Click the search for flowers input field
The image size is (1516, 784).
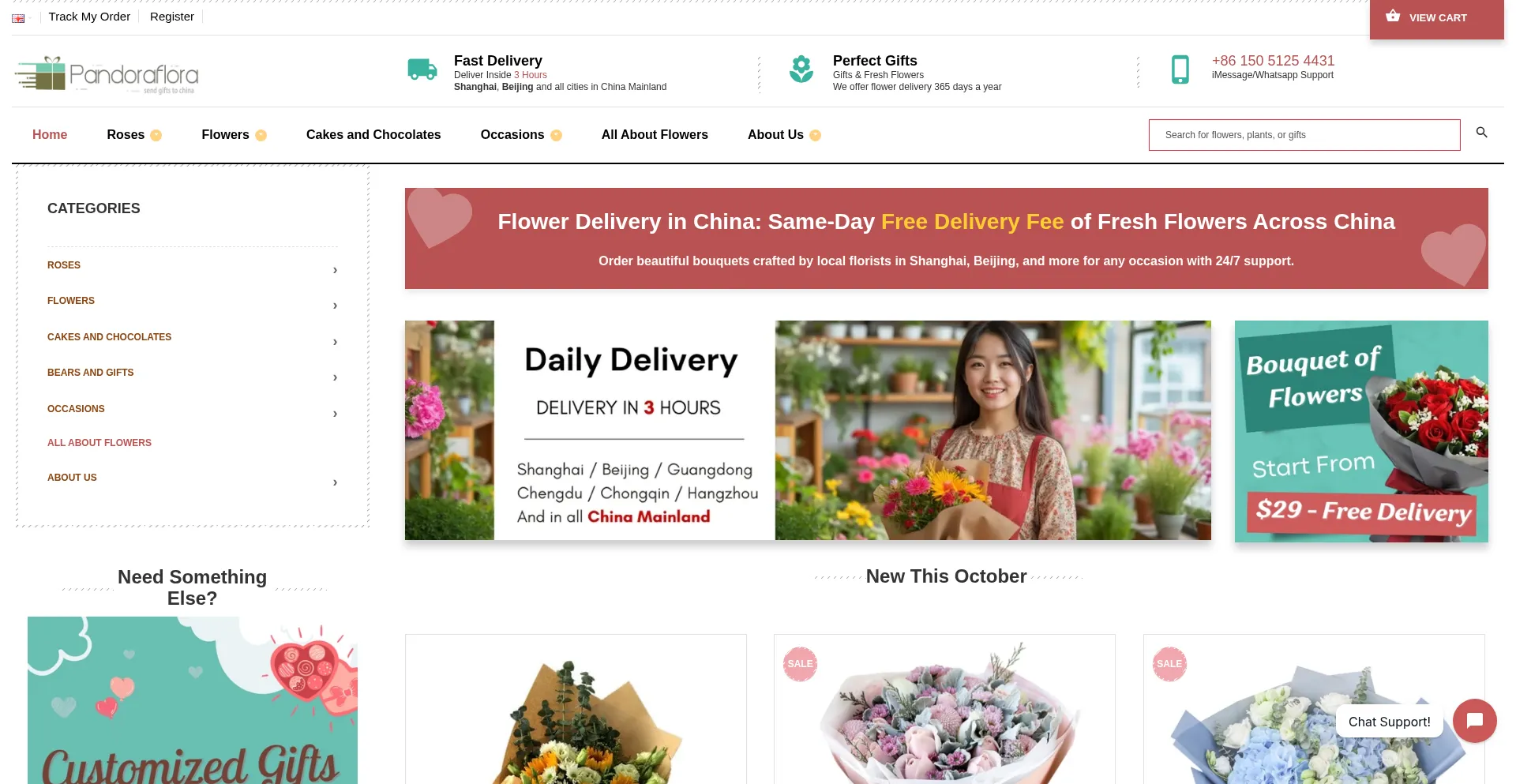click(1304, 135)
